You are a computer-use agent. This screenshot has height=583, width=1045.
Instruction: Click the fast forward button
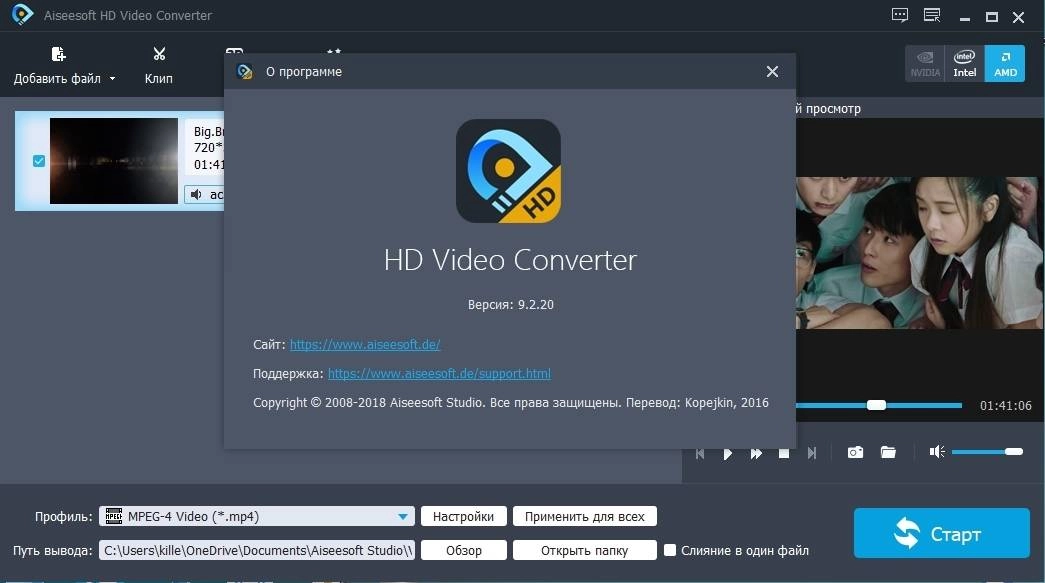tap(756, 453)
